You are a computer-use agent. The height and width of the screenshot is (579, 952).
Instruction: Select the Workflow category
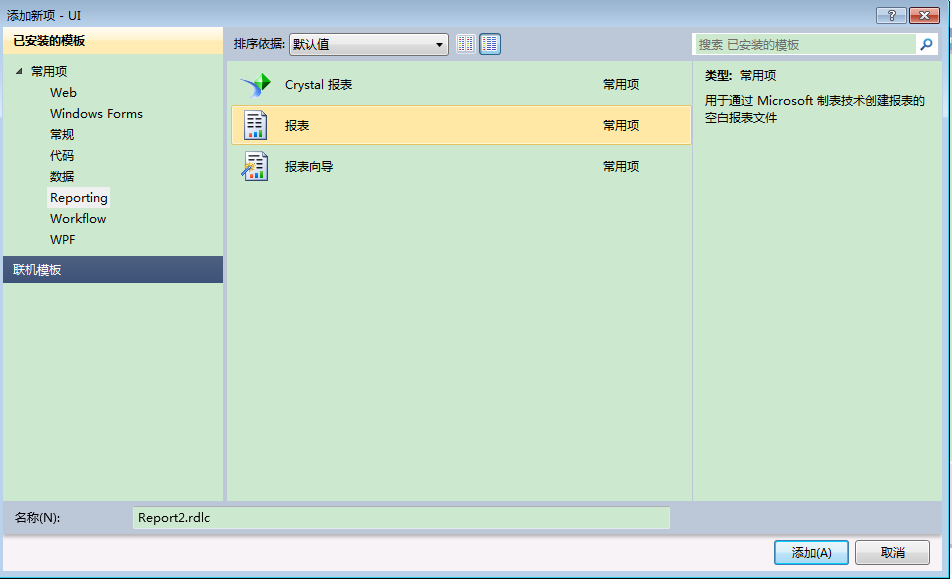pyautogui.click(x=78, y=218)
